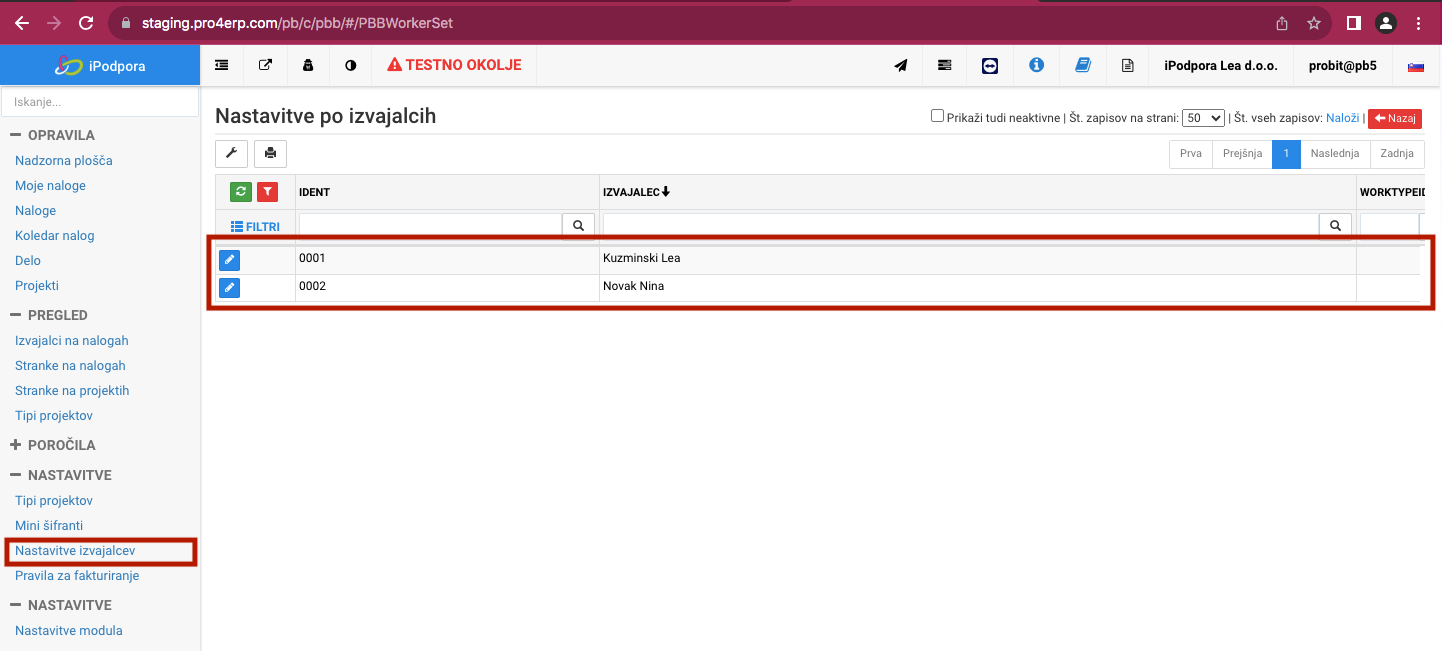Sort by IZVAJALEC column header
This screenshot has height=651, width=1442.
636,192
